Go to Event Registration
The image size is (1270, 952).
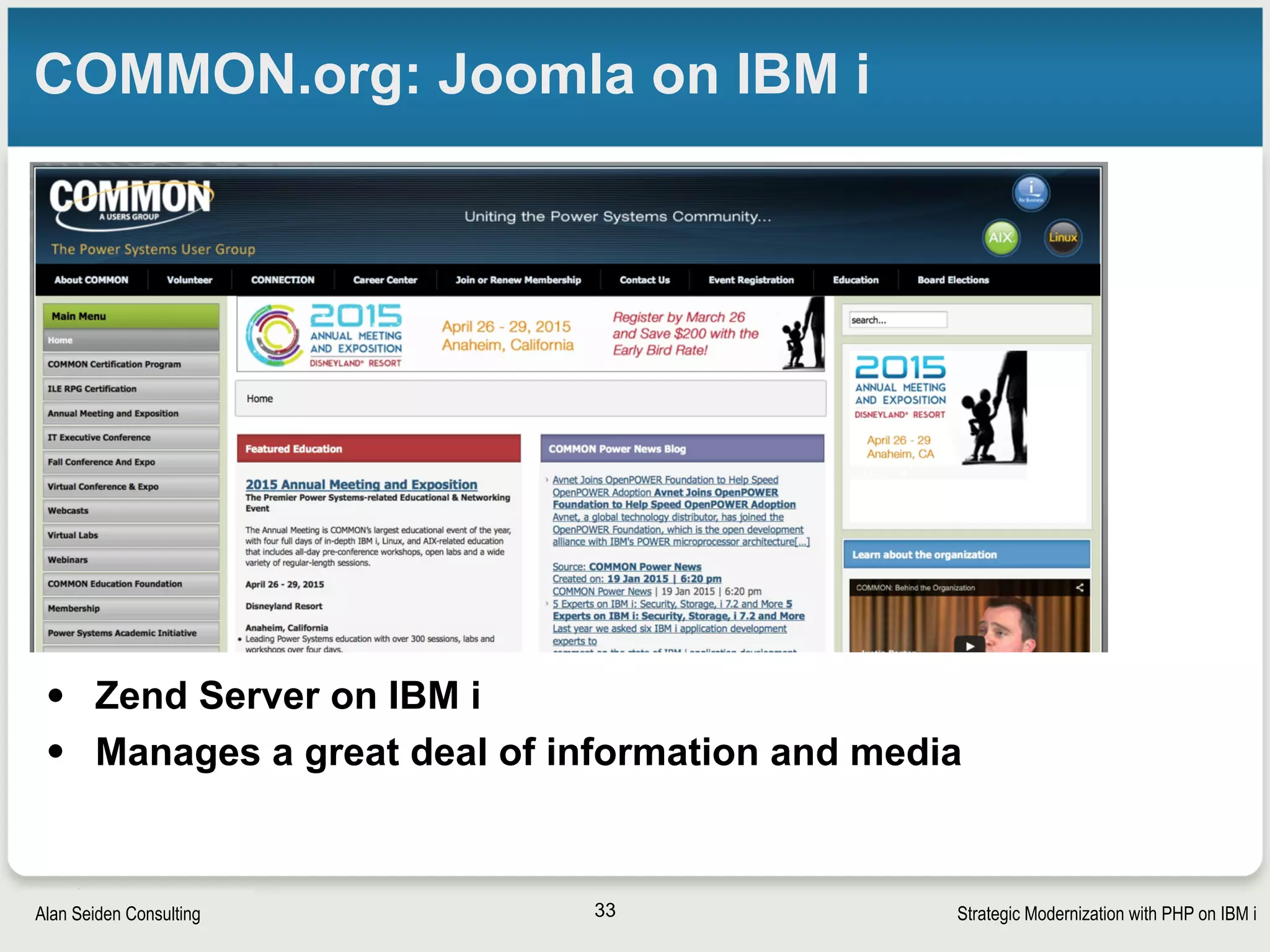click(751, 280)
